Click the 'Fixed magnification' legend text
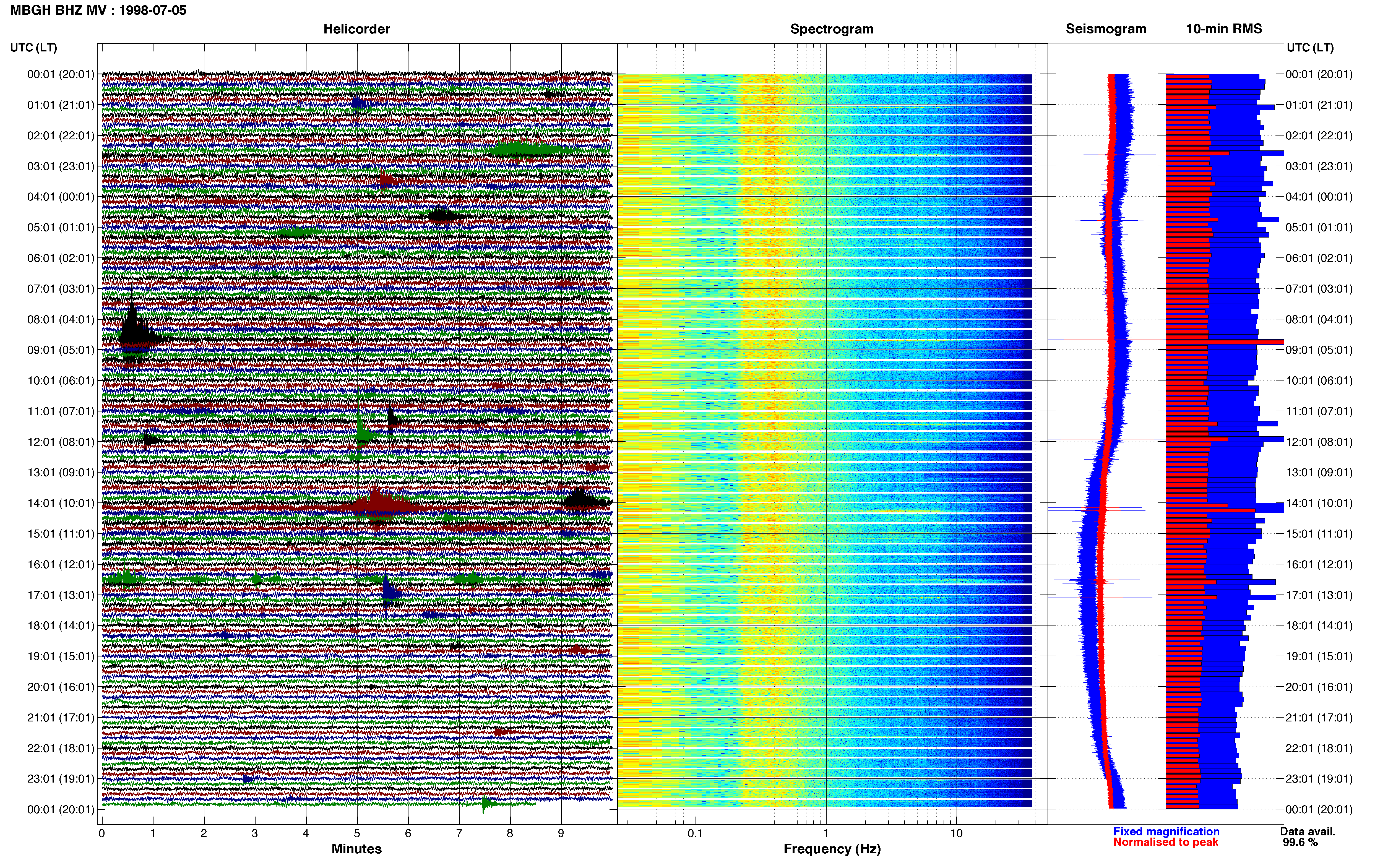 click(x=1166, y=831)
